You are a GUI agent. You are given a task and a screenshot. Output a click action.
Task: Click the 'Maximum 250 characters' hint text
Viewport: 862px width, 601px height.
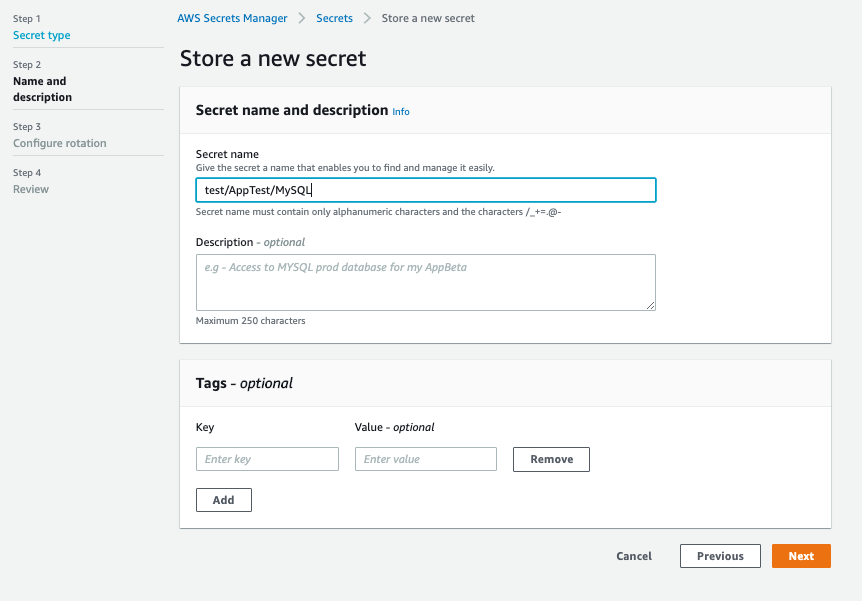coord(250,321)
